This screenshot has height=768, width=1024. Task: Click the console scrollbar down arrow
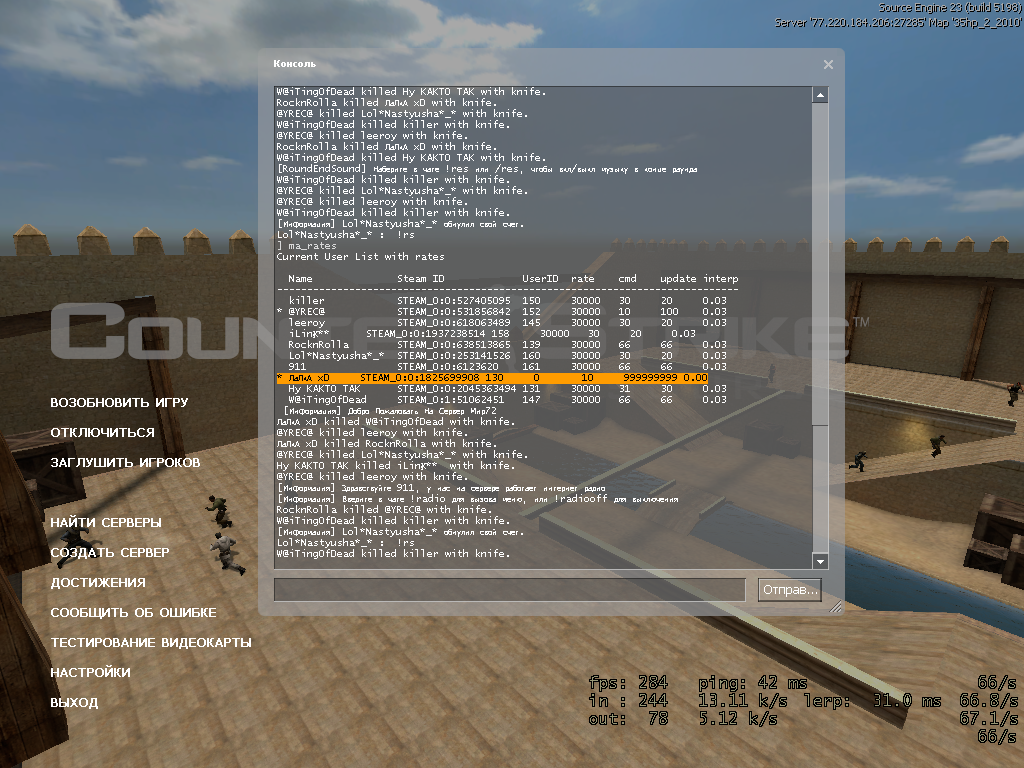(820, 560)
